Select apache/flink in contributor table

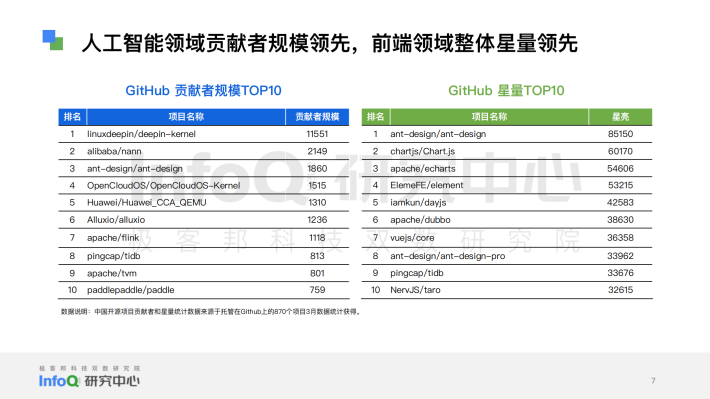(113, 238)
